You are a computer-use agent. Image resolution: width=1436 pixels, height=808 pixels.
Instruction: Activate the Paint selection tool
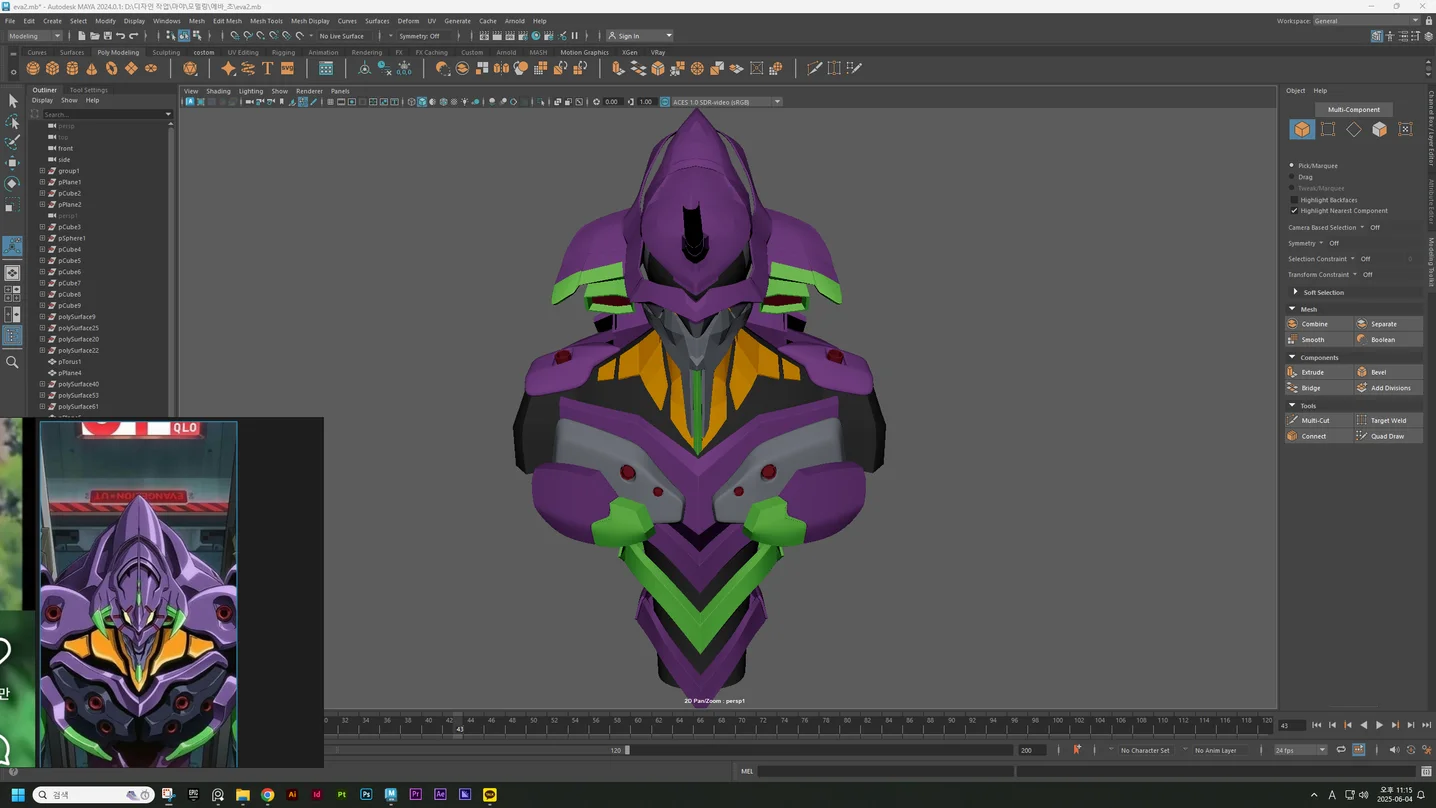[12, 142]
